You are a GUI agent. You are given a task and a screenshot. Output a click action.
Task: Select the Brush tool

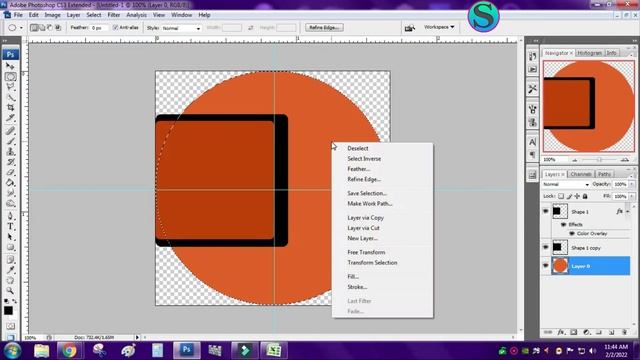coord(10,141)
